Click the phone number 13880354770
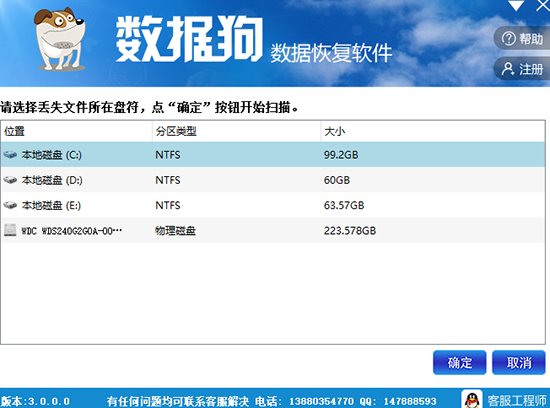The image size is (550, 408). click(321, 401)
